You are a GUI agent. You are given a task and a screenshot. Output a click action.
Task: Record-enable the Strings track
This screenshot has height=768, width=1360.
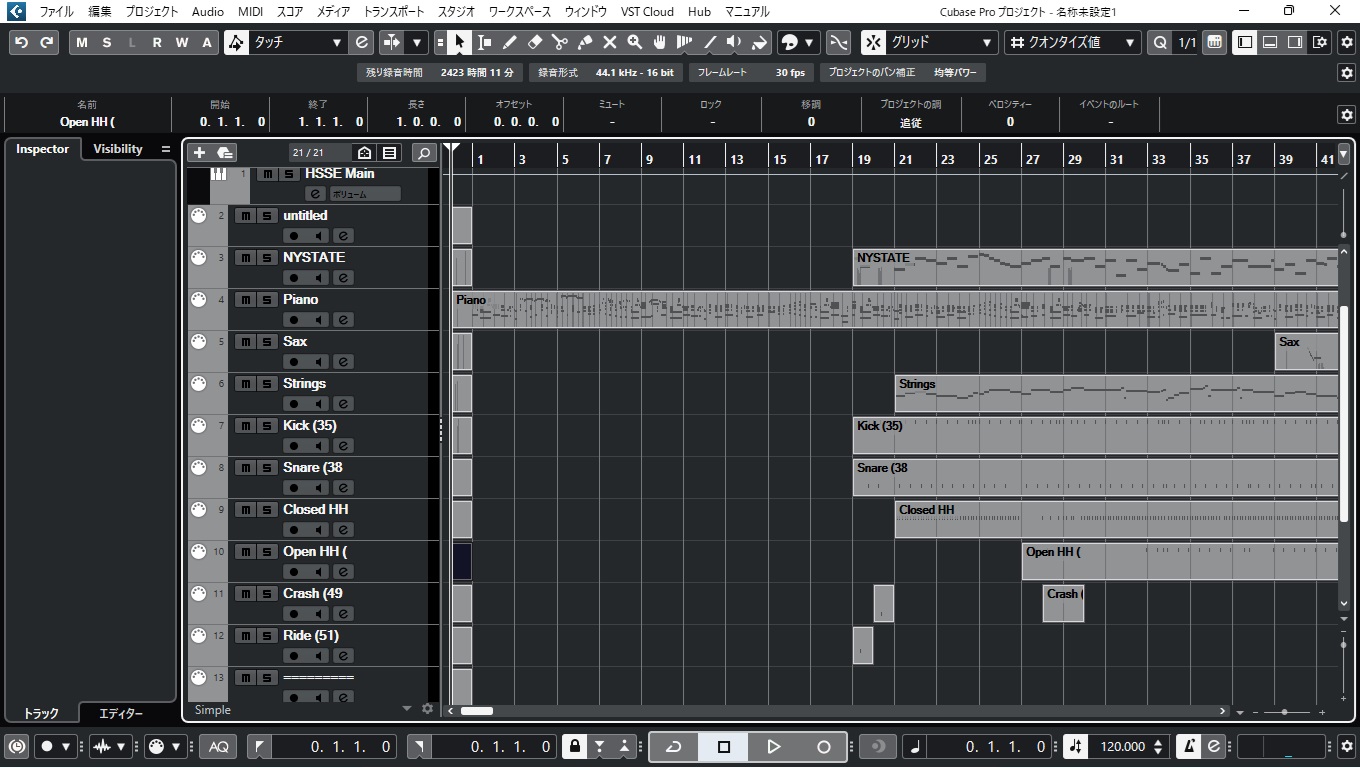294,404
